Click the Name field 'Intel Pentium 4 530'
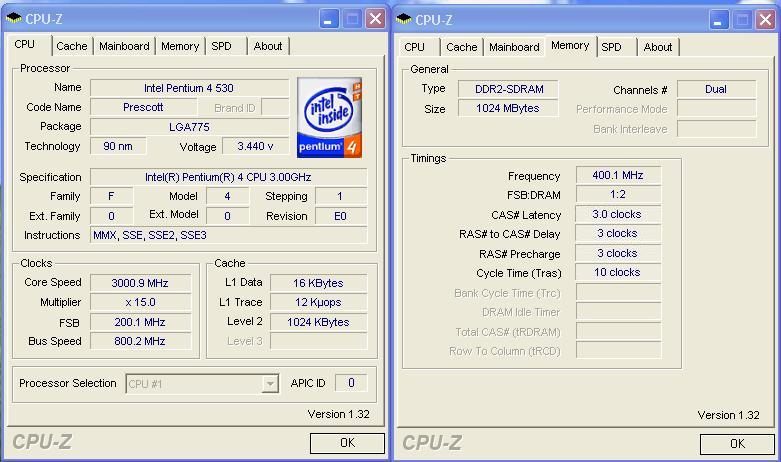The image size is (781, 462). coord(189,88)
